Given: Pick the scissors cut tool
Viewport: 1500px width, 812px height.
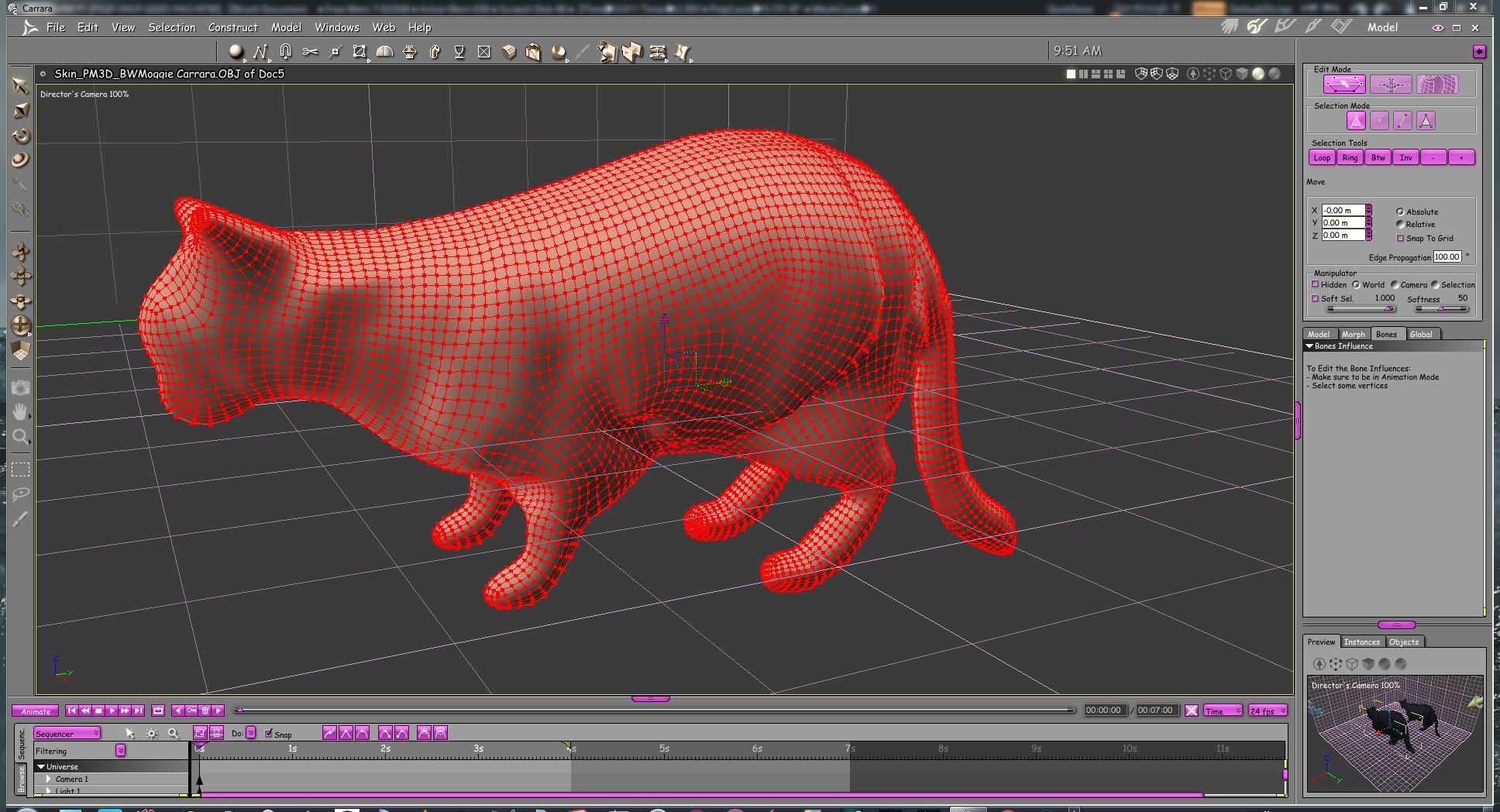Looking at the screenshot, I should click(310, 52).
